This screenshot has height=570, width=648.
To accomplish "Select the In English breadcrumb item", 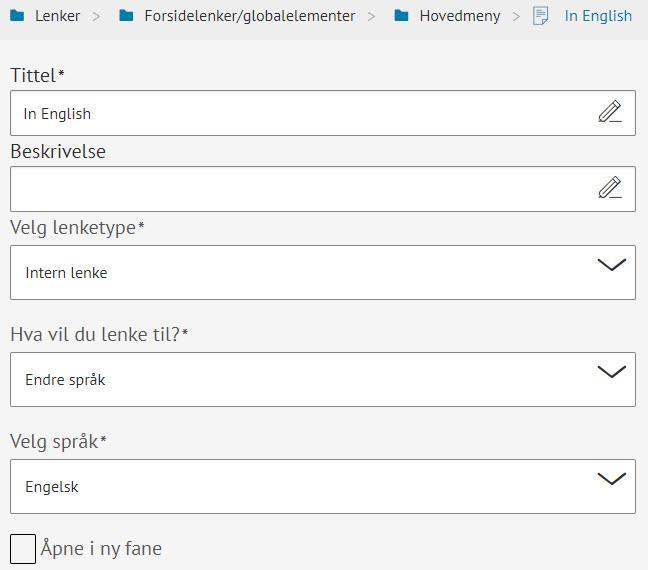I will click(x=598, y=16).
